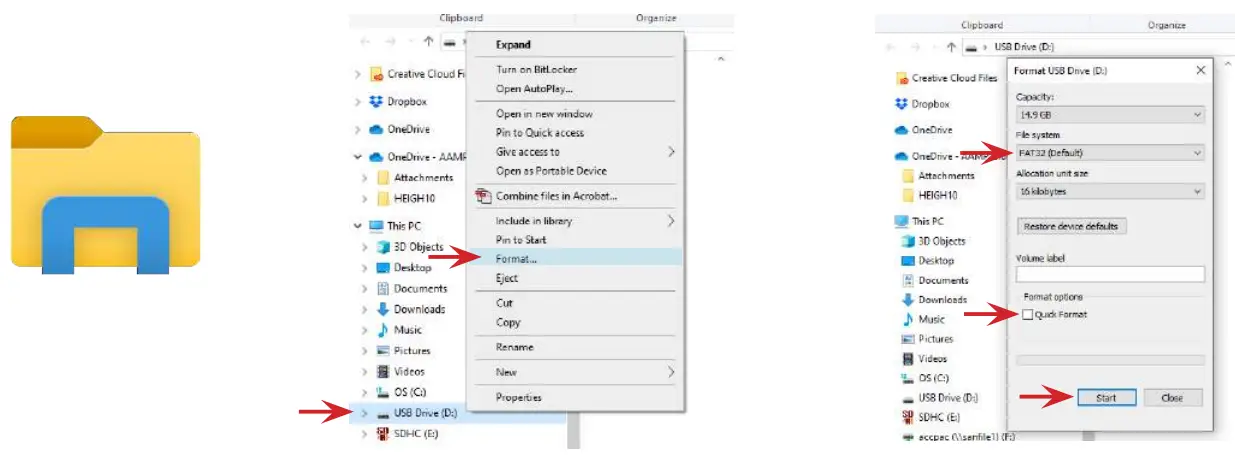
Task: Close the Format USB Drive dialog with X
Action: (1200, 71)
